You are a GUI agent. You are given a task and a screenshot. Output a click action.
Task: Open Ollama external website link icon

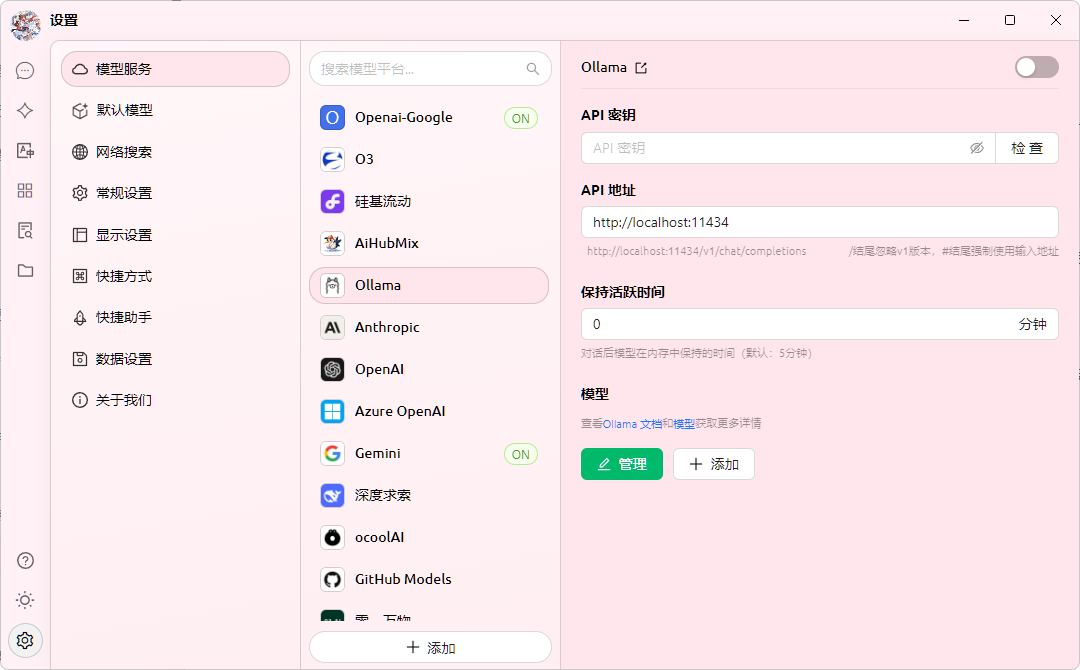point(641,68)
